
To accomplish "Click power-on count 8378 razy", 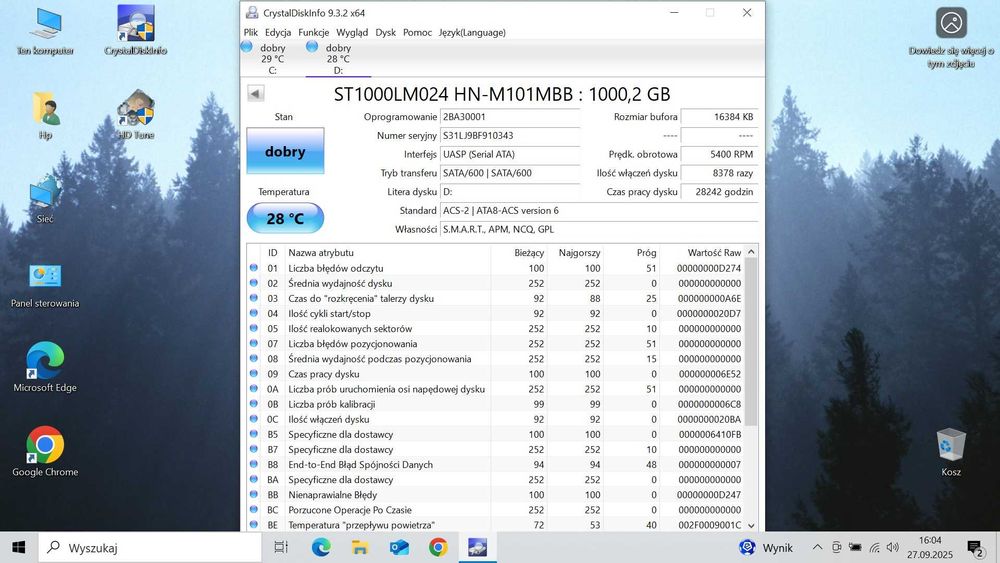I will [719, 173].
